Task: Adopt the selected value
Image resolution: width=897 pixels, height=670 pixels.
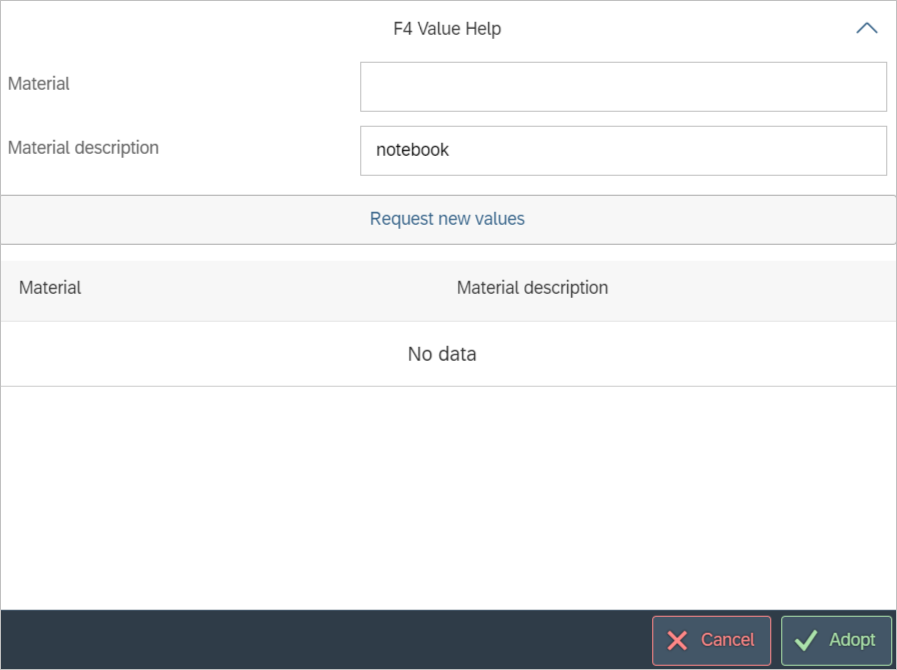Action: coord(836,641)
